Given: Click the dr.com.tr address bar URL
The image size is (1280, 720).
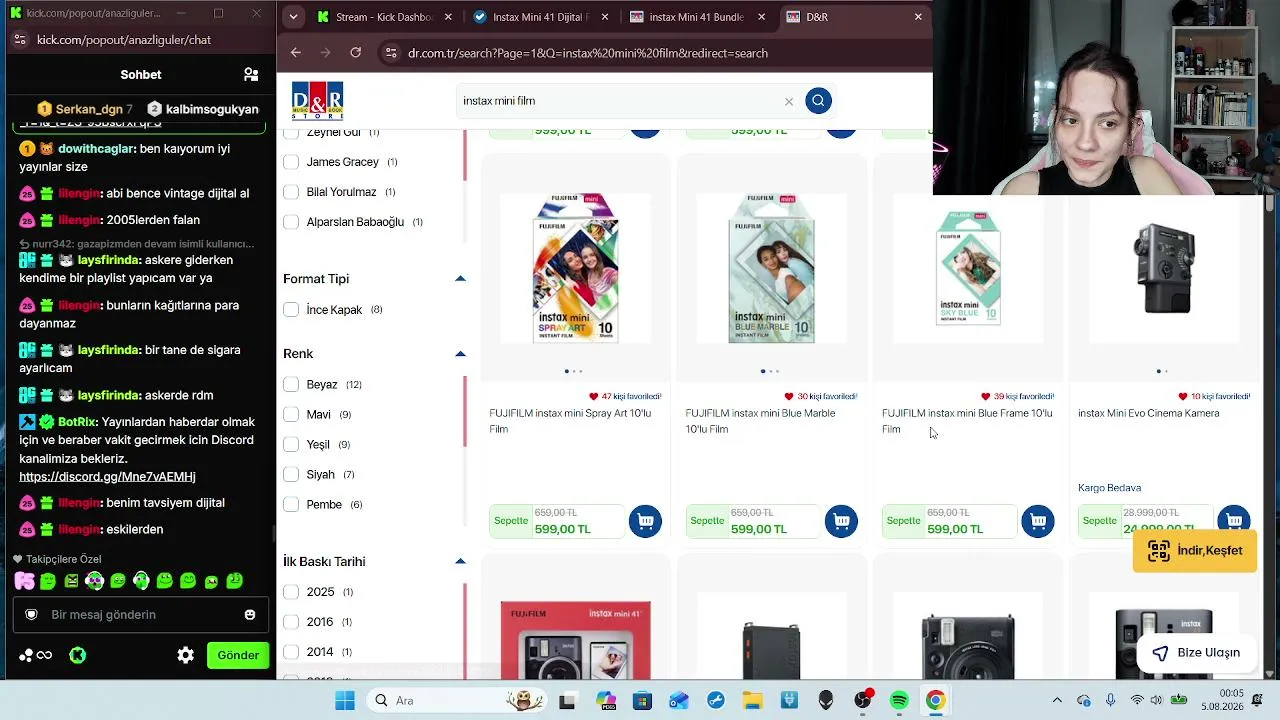Looking at the screenshot, I should [x=588, y=53].
